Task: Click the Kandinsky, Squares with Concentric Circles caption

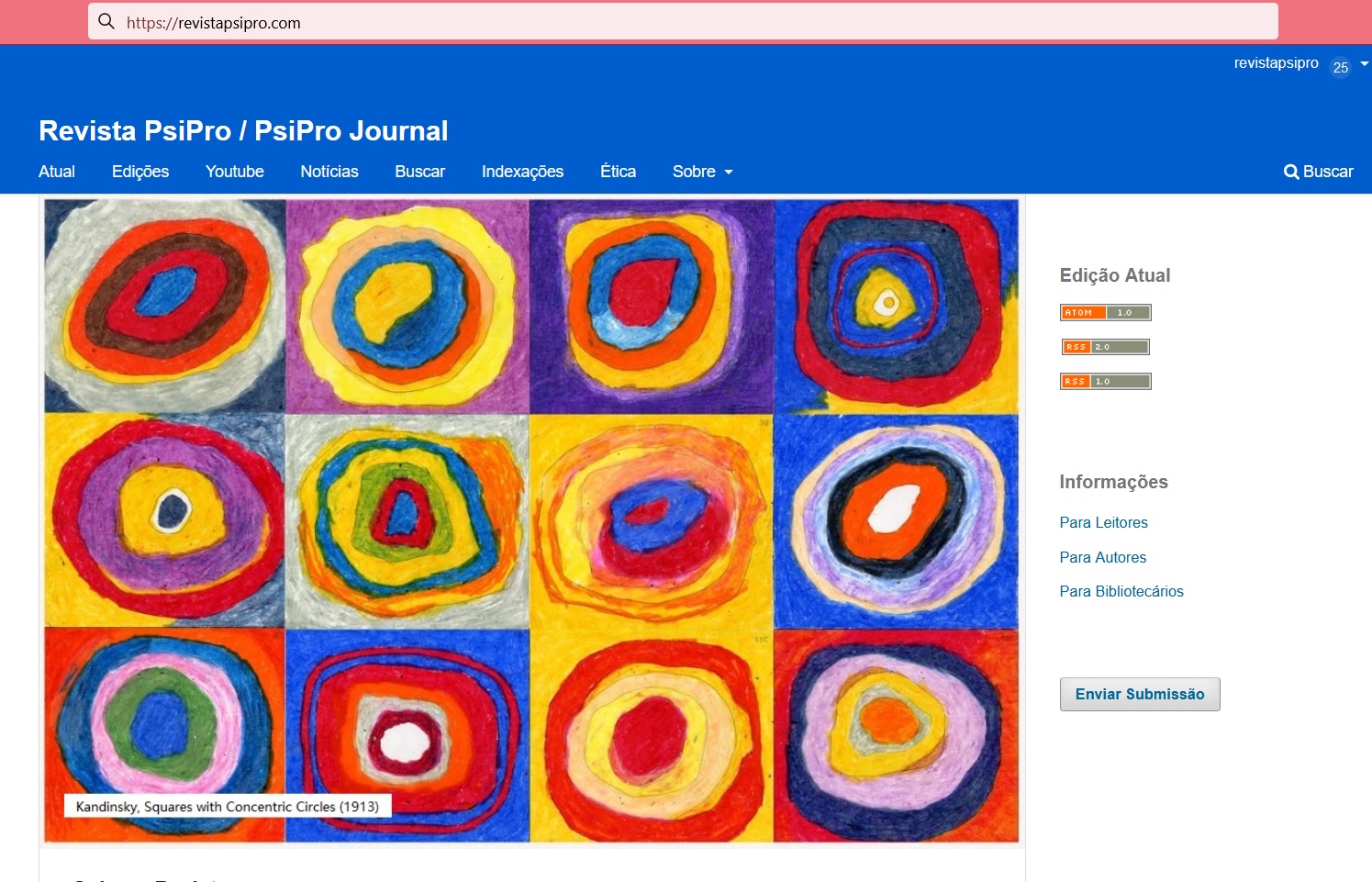Action: 228,807
